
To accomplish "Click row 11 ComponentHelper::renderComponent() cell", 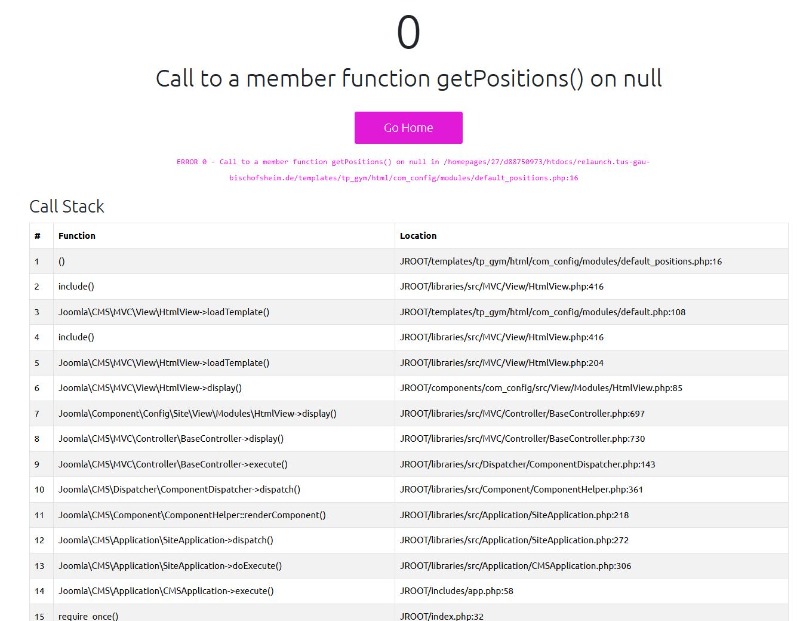I will point(192,515).
